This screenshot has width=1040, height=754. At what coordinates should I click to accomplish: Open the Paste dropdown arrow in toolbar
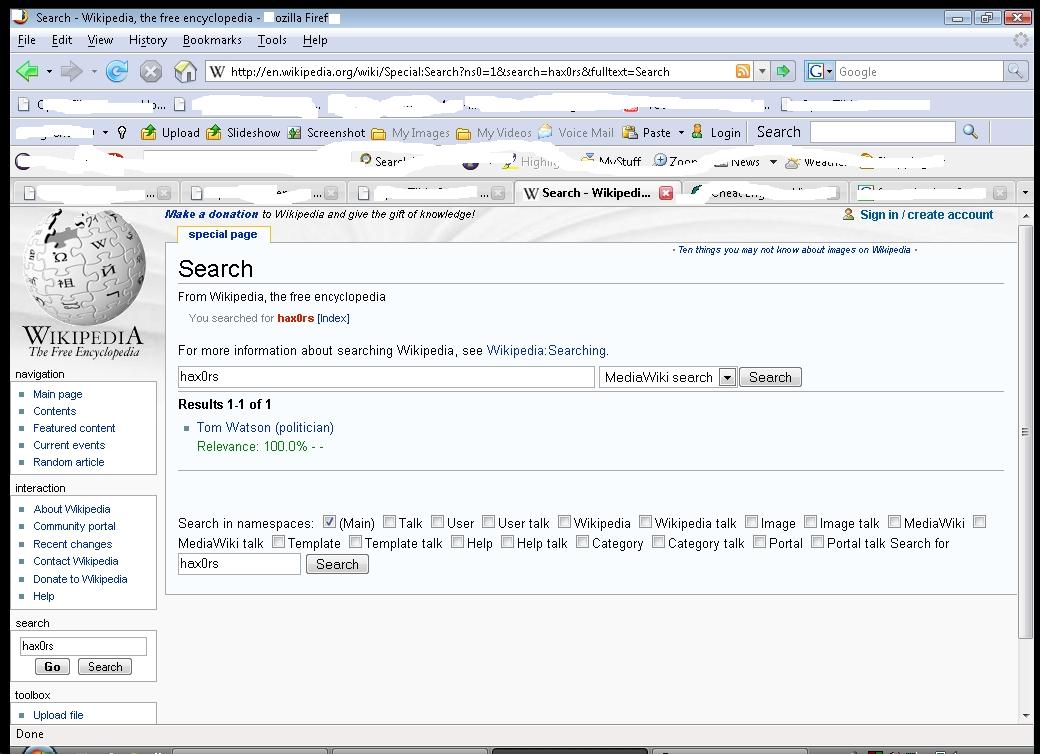click(681, 133)
